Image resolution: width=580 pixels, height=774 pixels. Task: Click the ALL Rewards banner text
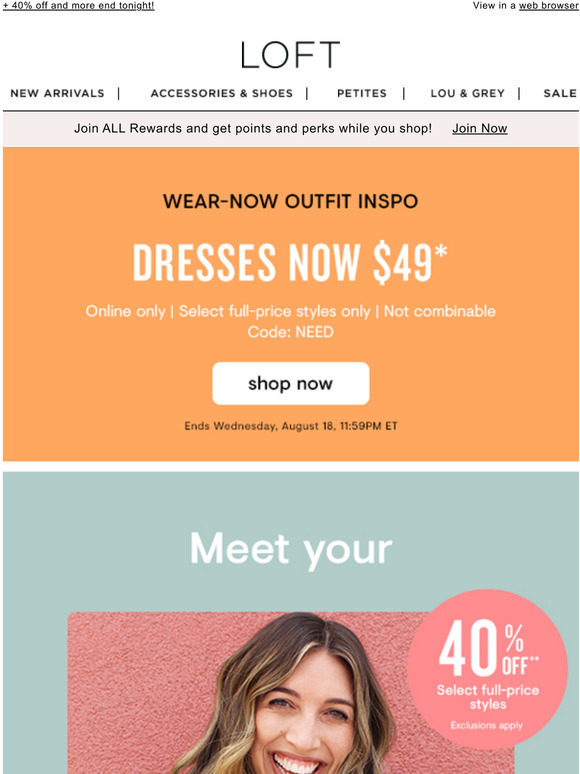pyautogui.click(x=253, y=129)
